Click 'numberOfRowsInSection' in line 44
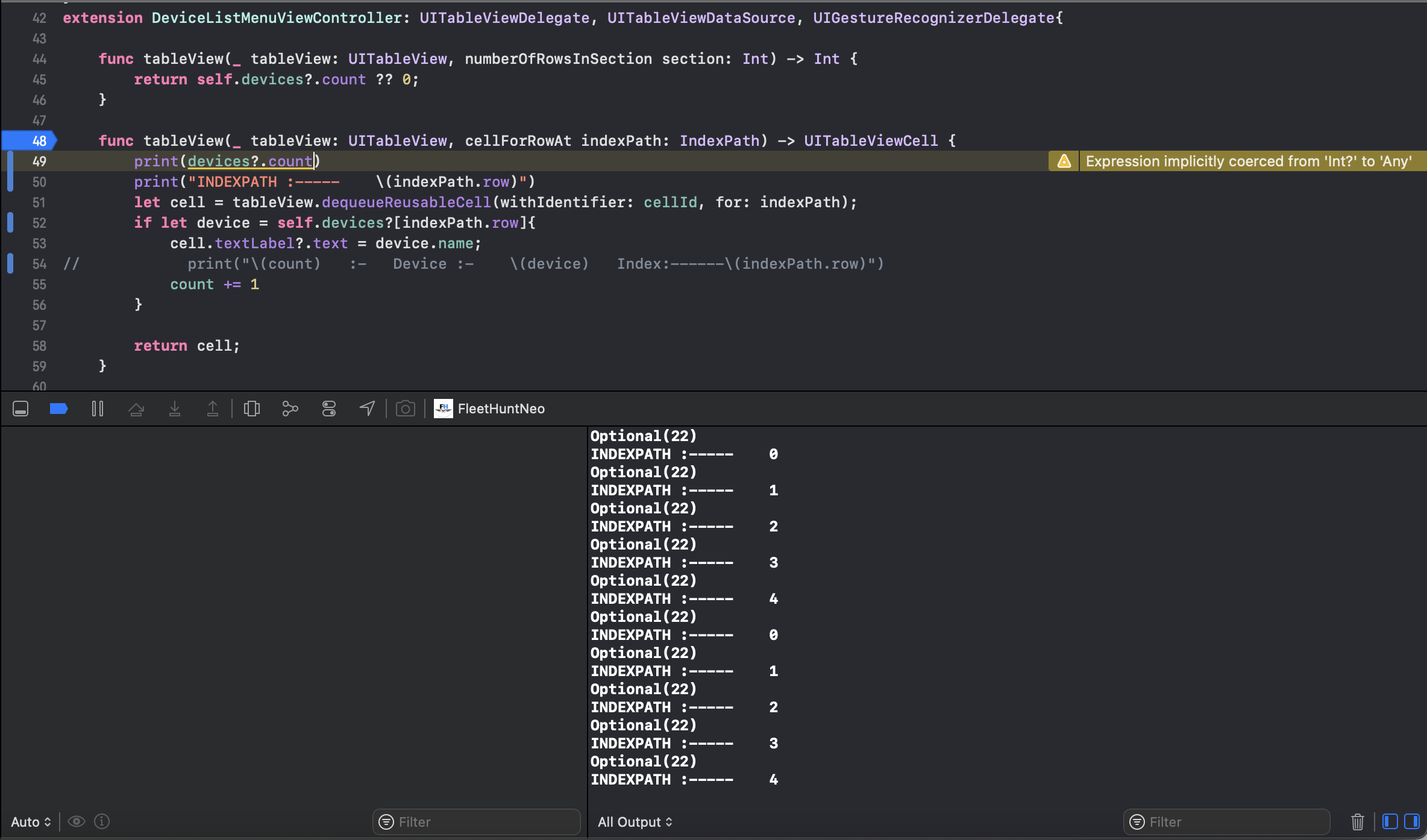 tap(558, 58)
